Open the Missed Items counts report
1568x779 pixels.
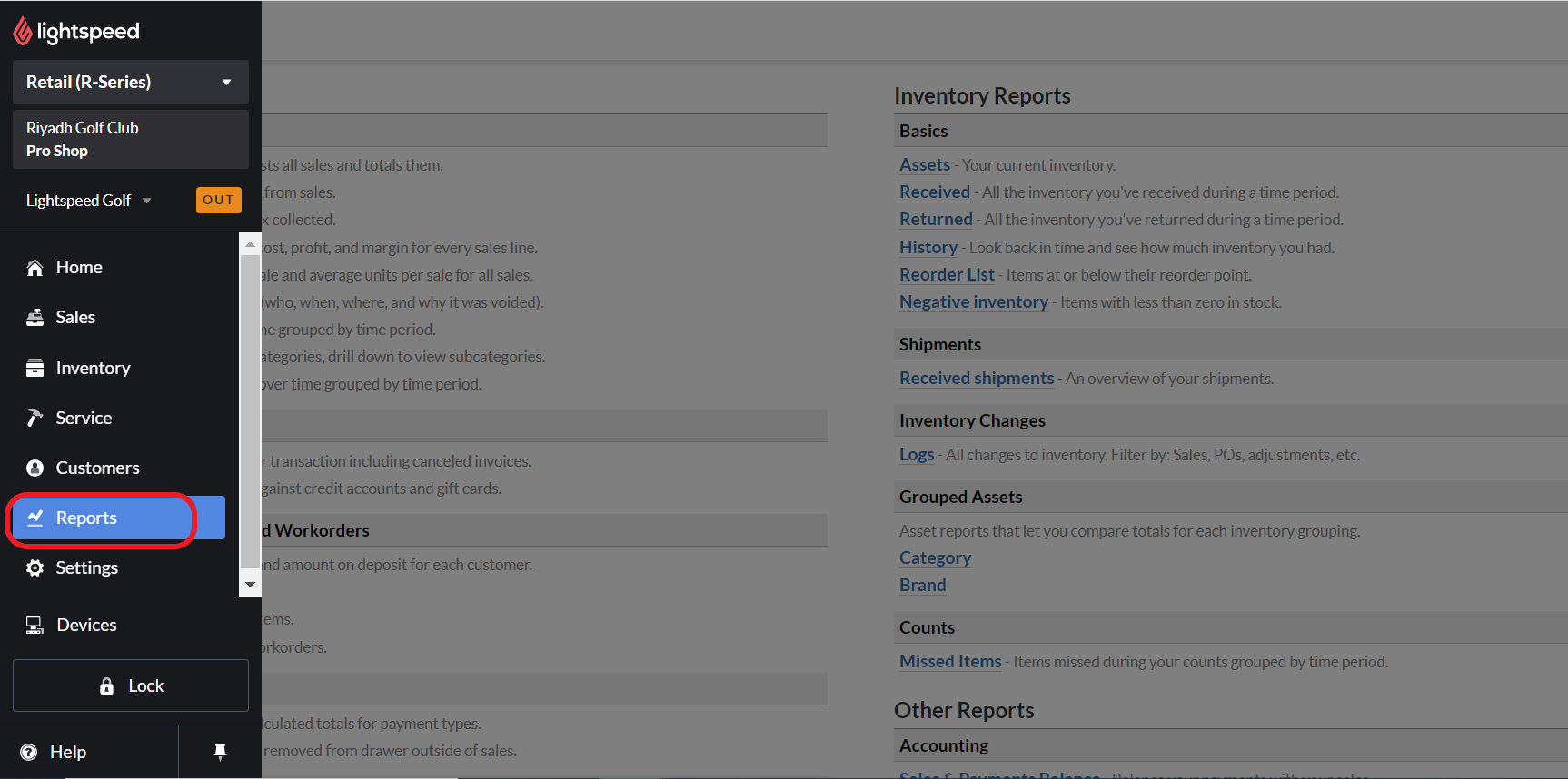950,662
